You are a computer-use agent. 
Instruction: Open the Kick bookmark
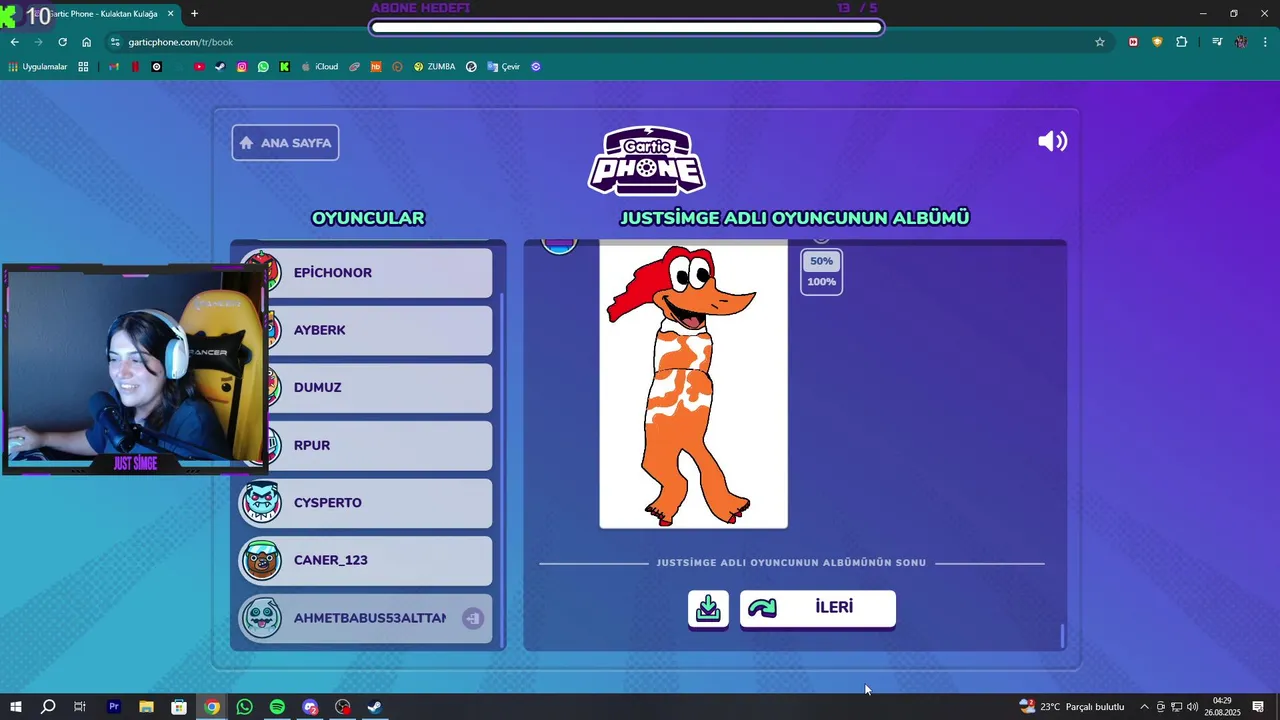point(285,67)
